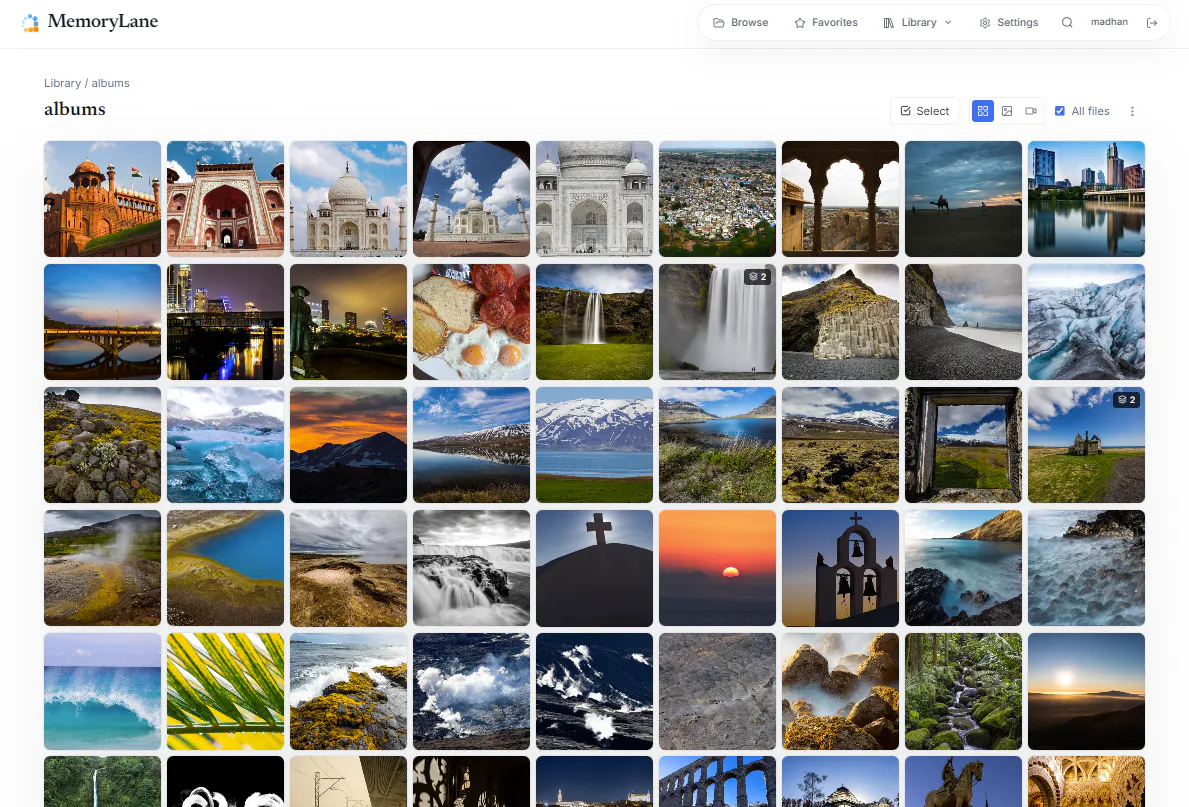Open the basalt column cliff photo
The image size is (1189, 807).
click(840, 322)
